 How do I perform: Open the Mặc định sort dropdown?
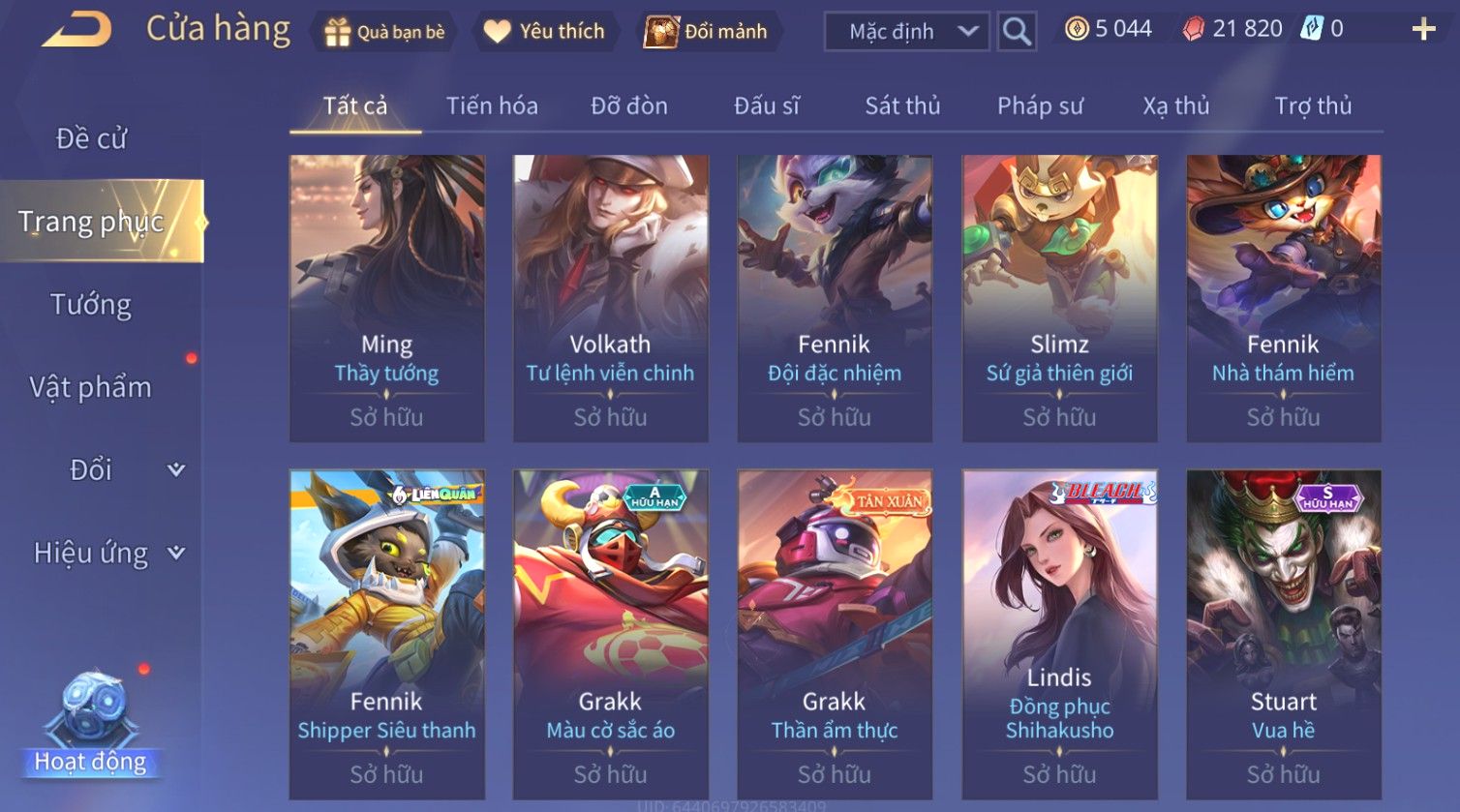point(906,32)
